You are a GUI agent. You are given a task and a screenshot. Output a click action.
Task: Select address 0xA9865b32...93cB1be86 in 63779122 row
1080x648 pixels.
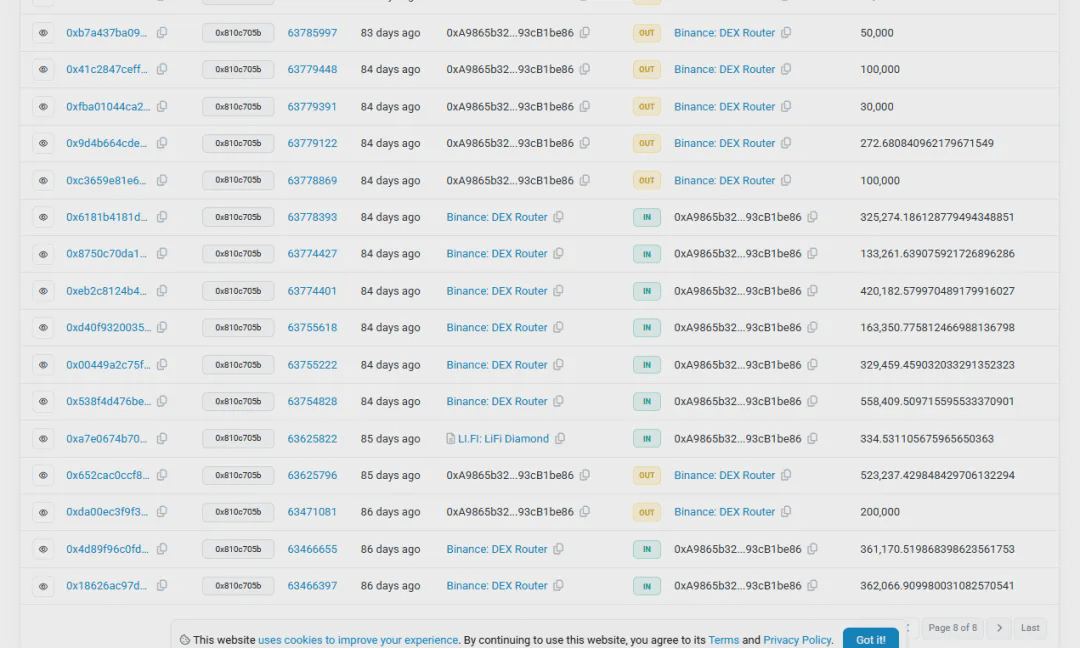[x=510, y=143]
